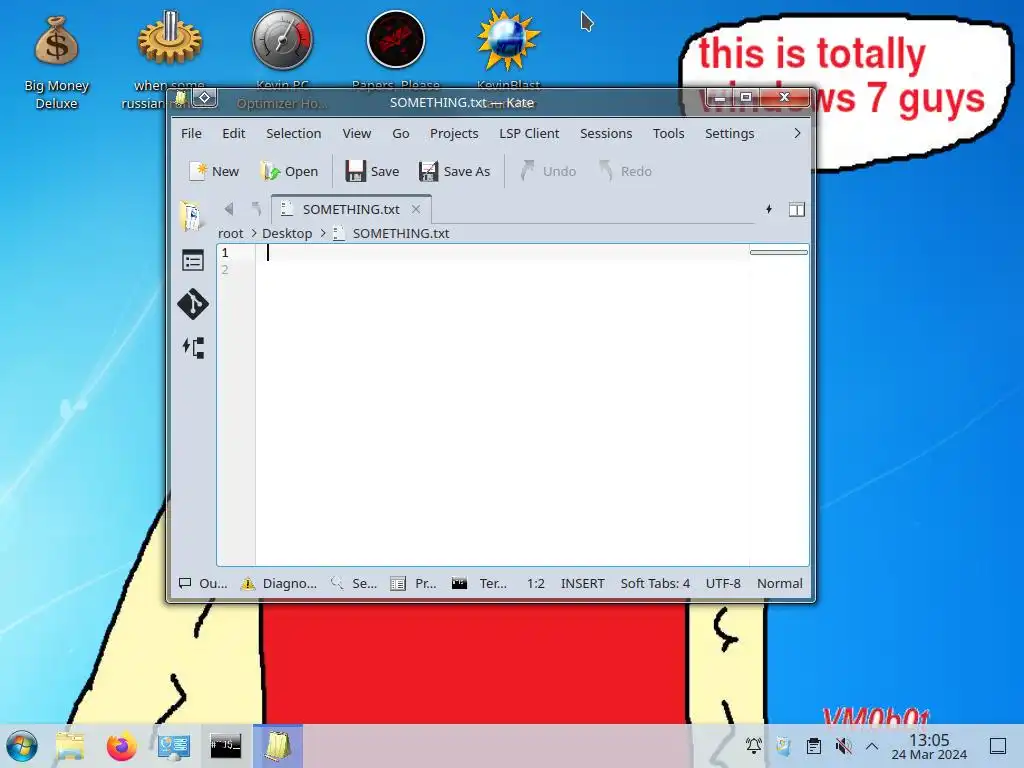Open Kate window menu icon in titlebar

coord(181,98)
